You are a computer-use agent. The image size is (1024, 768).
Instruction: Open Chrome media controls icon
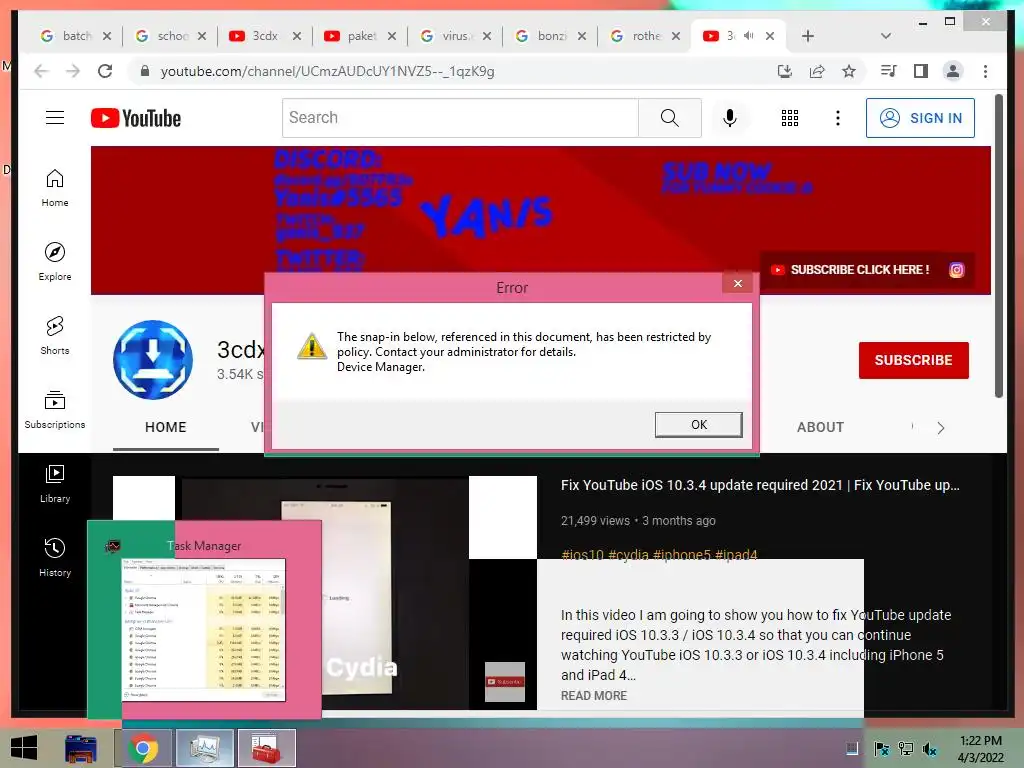click(x=888, y=71)
